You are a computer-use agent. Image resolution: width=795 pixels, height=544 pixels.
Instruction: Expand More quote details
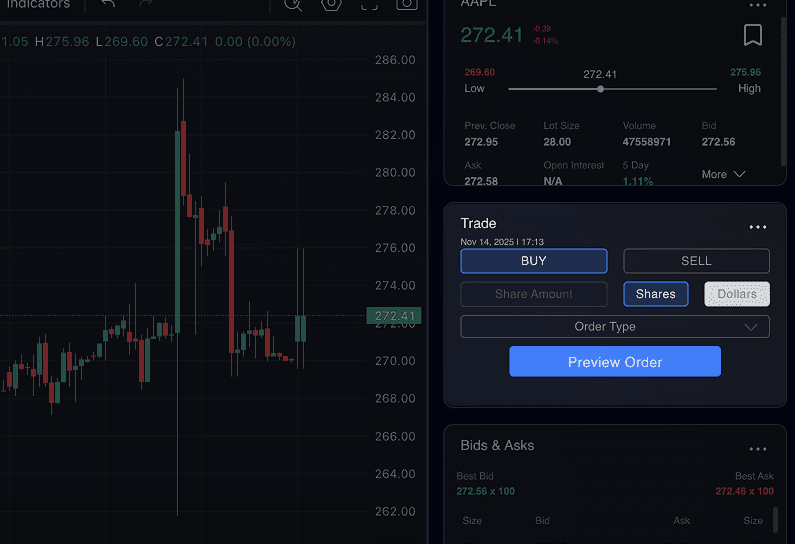724,174
